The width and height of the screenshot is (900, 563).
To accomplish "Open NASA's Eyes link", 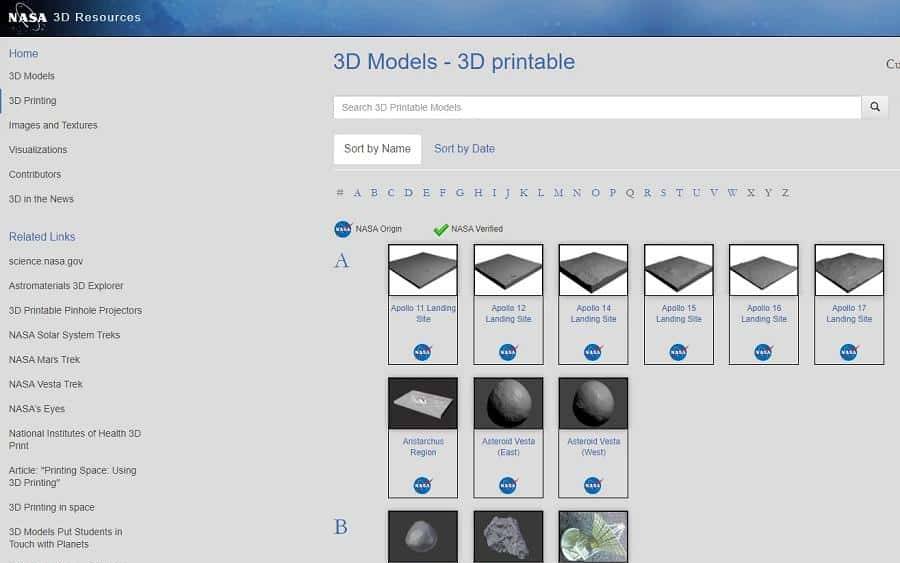I will pos(37,409).
